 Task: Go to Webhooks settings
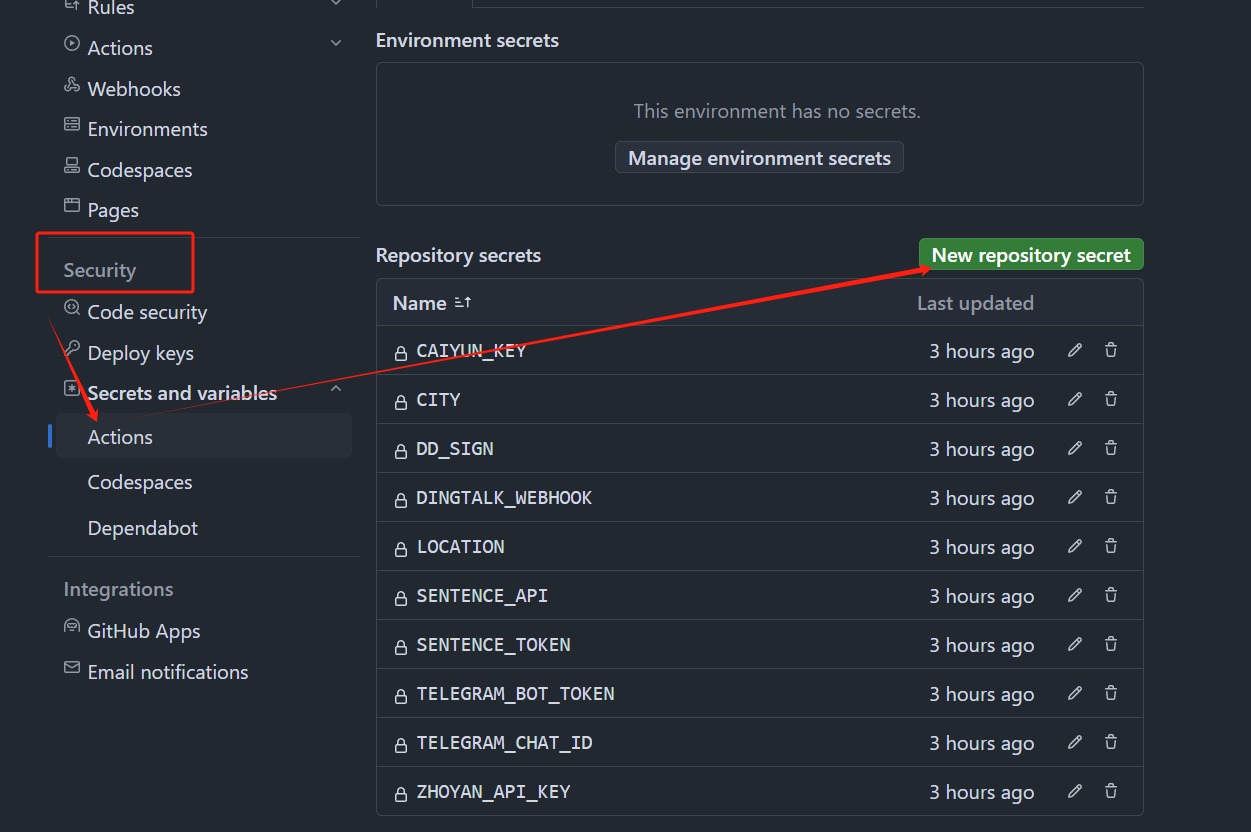[x=134, y=89]
